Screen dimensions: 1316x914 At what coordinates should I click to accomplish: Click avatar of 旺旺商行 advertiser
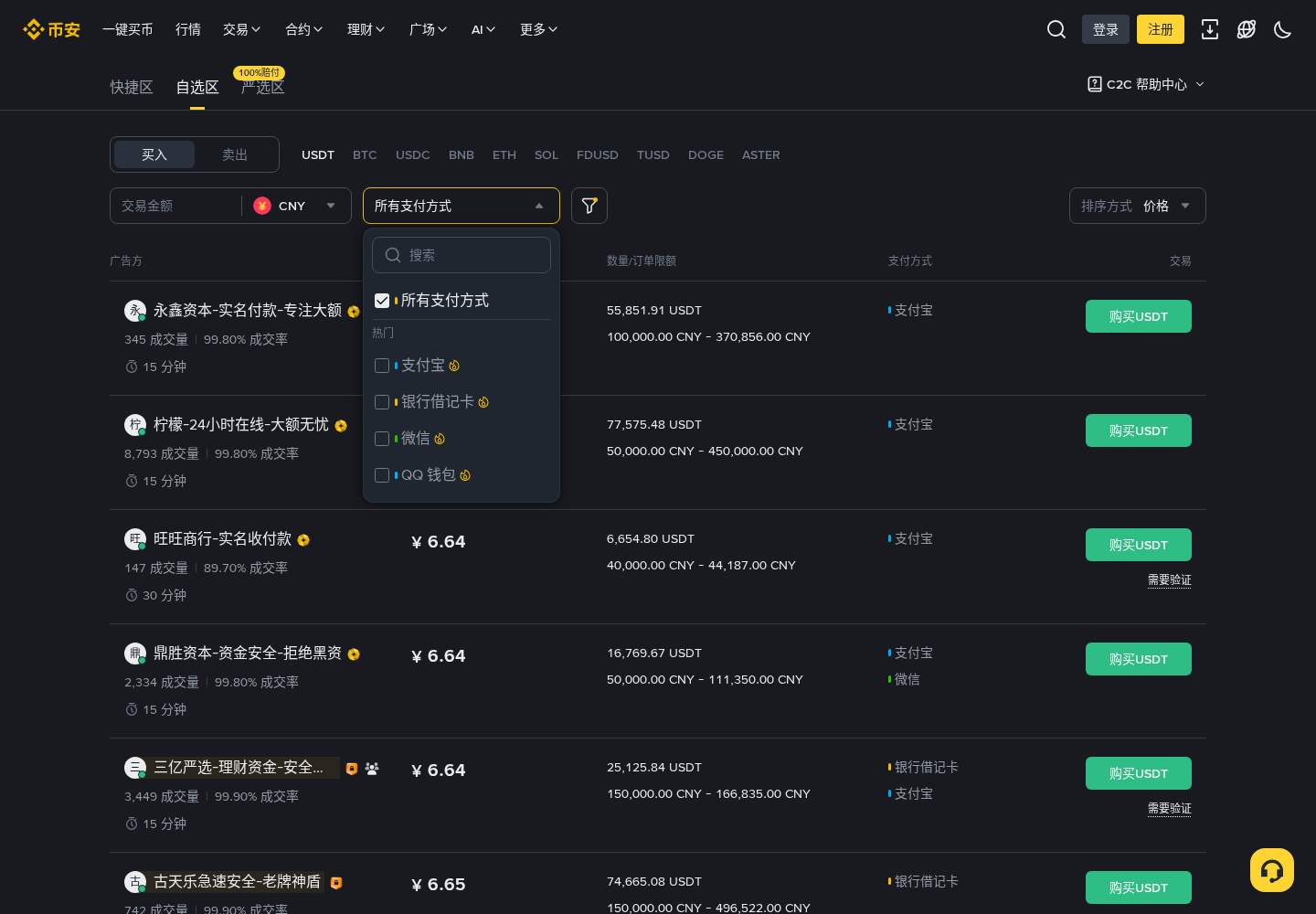(135, 539)
